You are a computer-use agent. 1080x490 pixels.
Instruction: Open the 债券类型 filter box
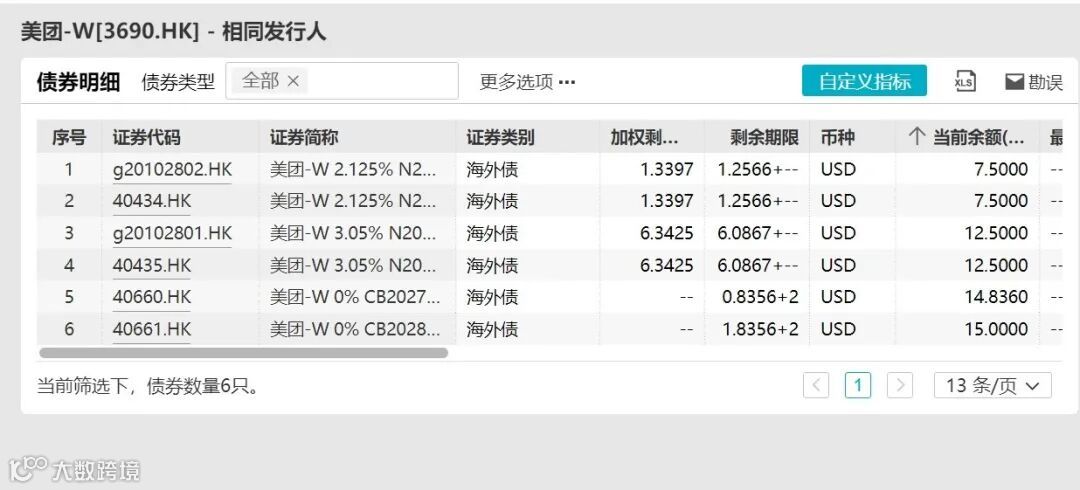(342, 81)
